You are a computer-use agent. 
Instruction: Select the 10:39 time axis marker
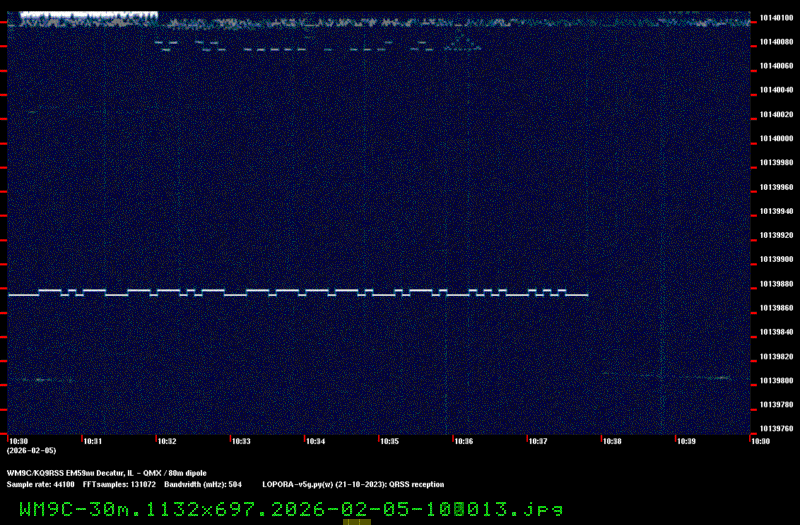[686, 441]
